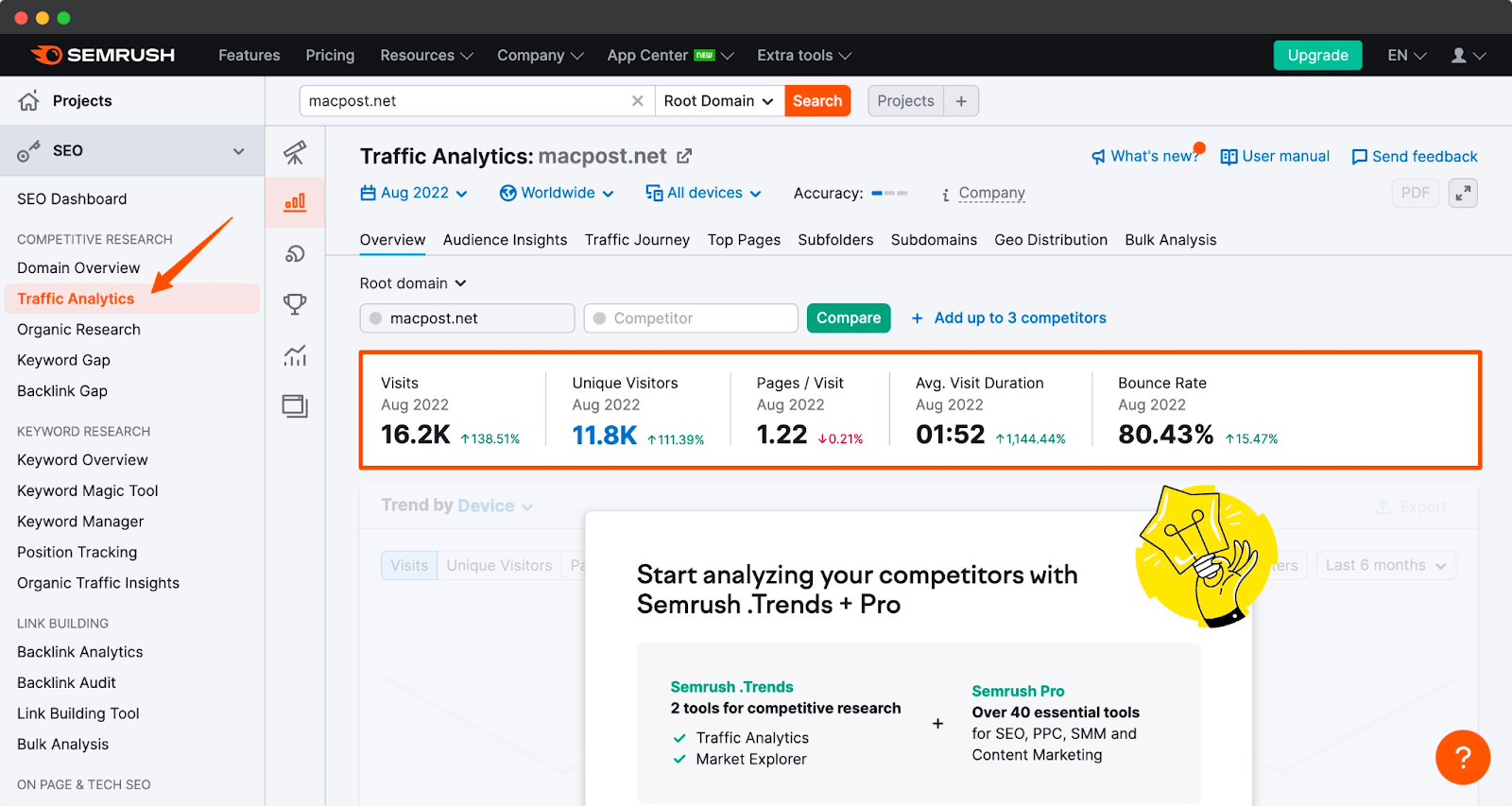Open macpost.net external link icon

(684, 156)
